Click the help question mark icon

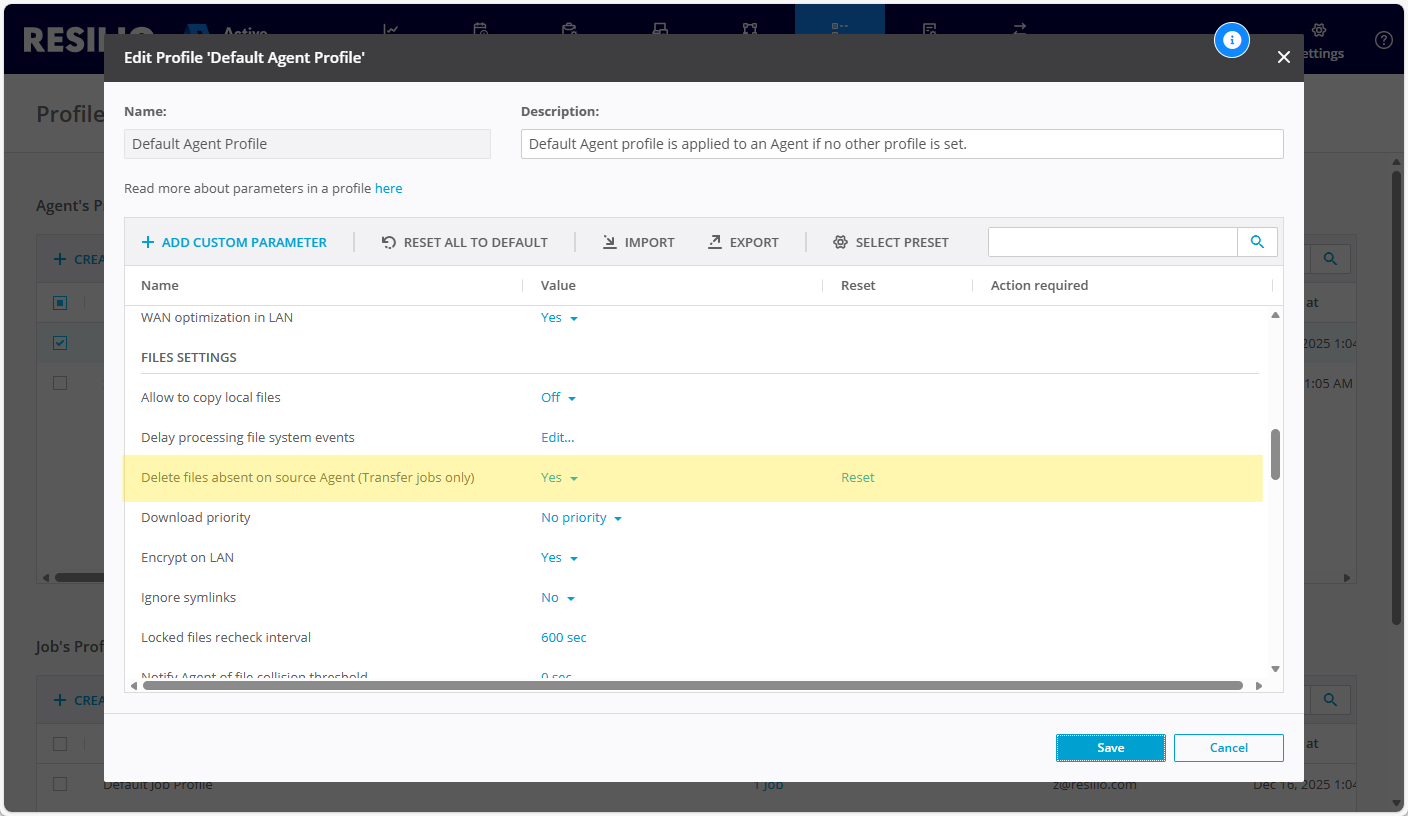[1384, 40]
